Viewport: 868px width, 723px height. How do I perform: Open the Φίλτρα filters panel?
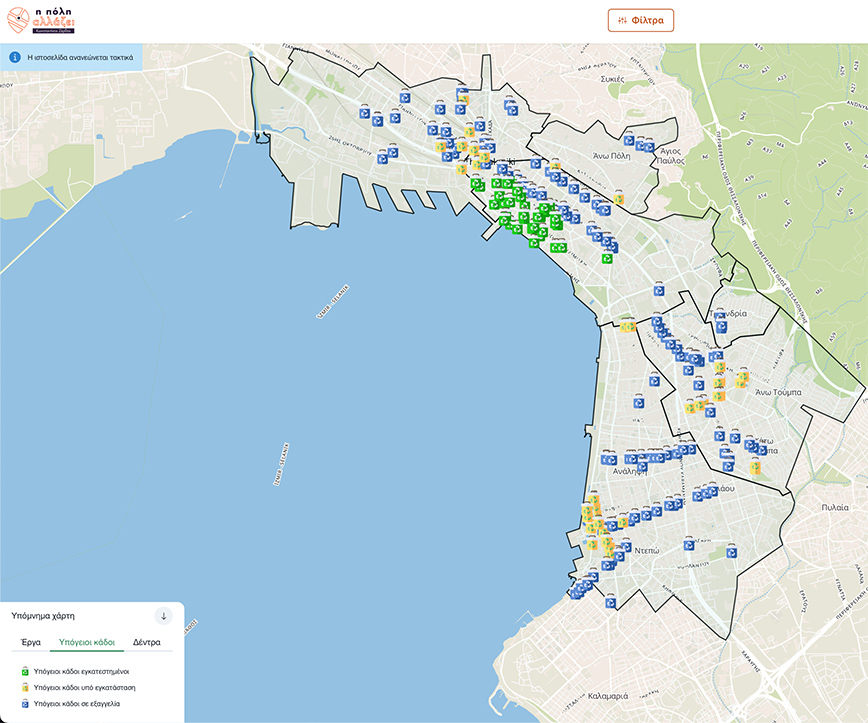coord(641,20)
